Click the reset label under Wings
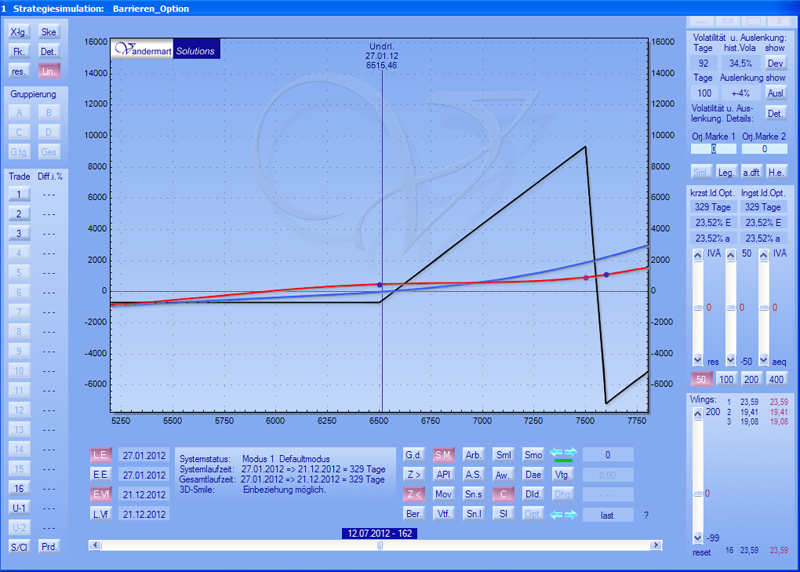This screenshot has height=572, width=800. point(702,551)
